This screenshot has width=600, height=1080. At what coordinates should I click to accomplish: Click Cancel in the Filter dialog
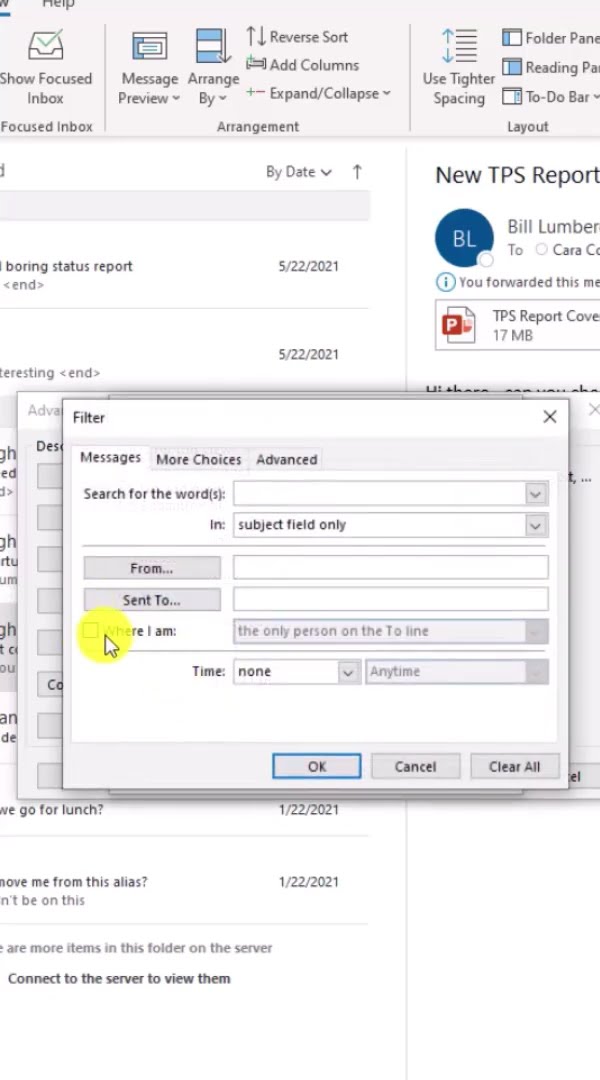point(415,767)
